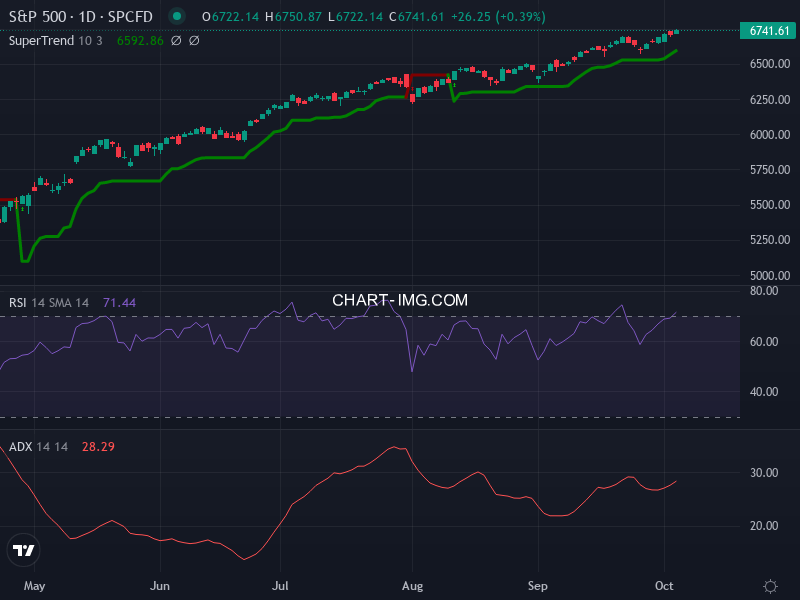Click the ADX value 28.29
800x600 pixels.
pos(98,446)
